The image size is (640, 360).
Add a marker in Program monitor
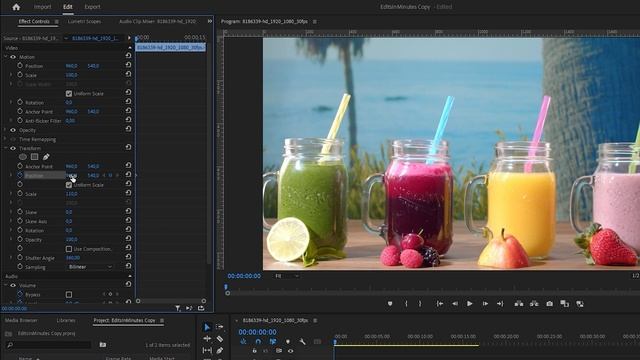point(390,304)
